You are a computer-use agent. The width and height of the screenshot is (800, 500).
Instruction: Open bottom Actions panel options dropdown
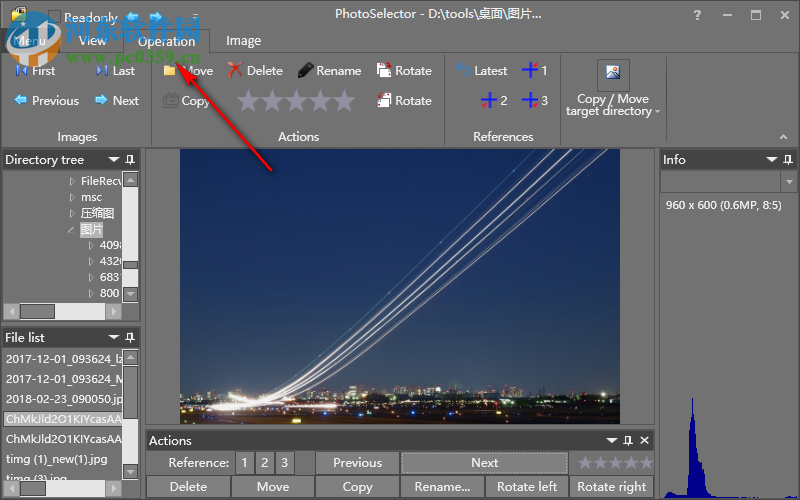pyautogui.click(x=612, y=440)
